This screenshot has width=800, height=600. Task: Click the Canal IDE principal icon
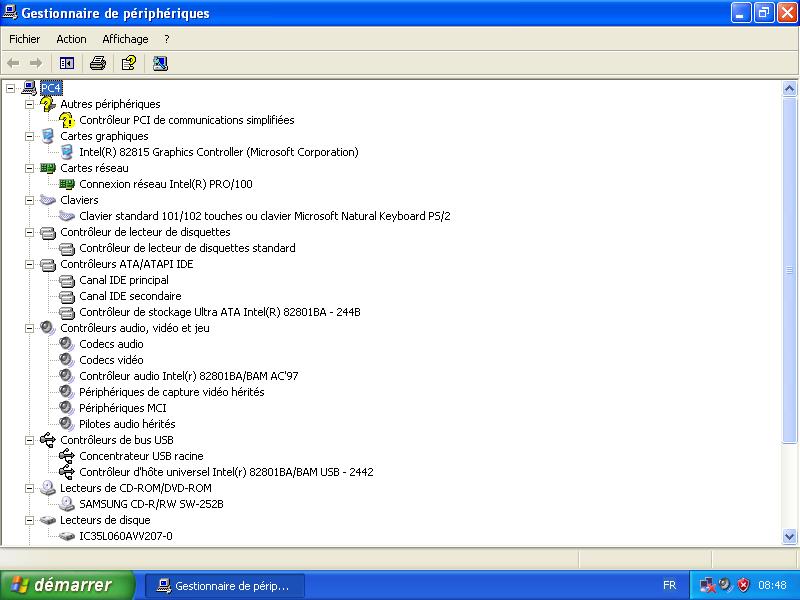pos(67,280)
